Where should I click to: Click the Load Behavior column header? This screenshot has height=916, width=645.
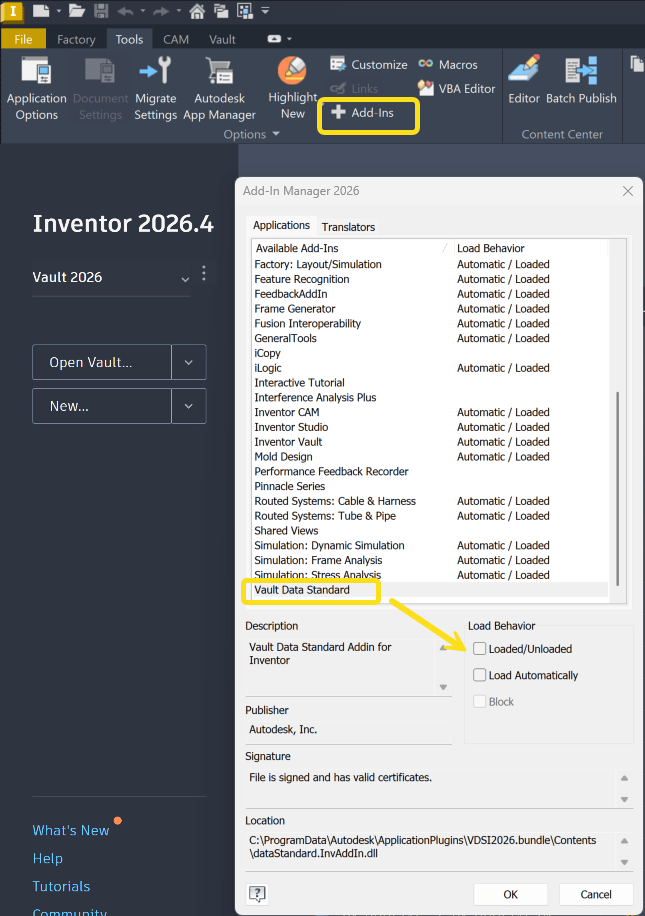[530, 248]
